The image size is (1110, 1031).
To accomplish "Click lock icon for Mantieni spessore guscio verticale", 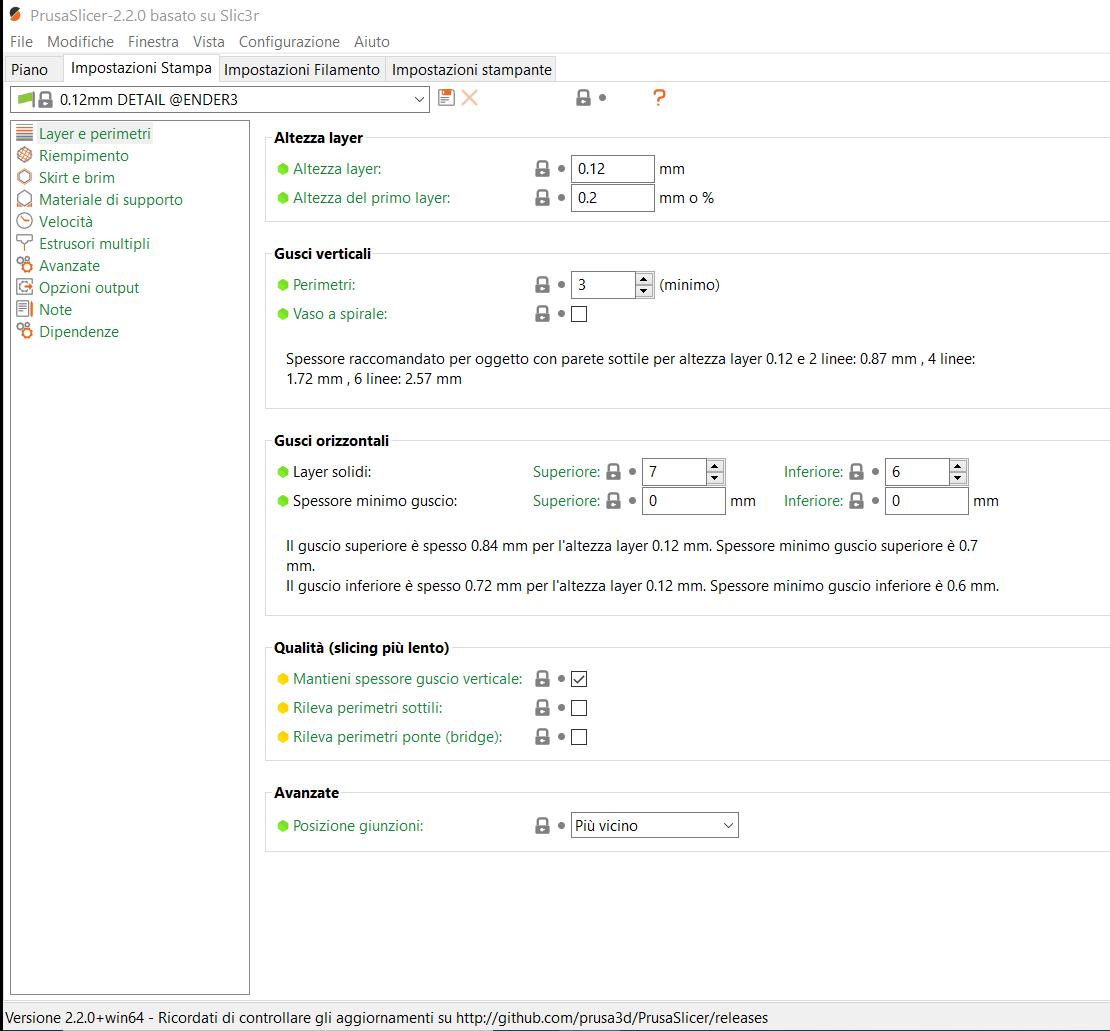I will point(542,678).
